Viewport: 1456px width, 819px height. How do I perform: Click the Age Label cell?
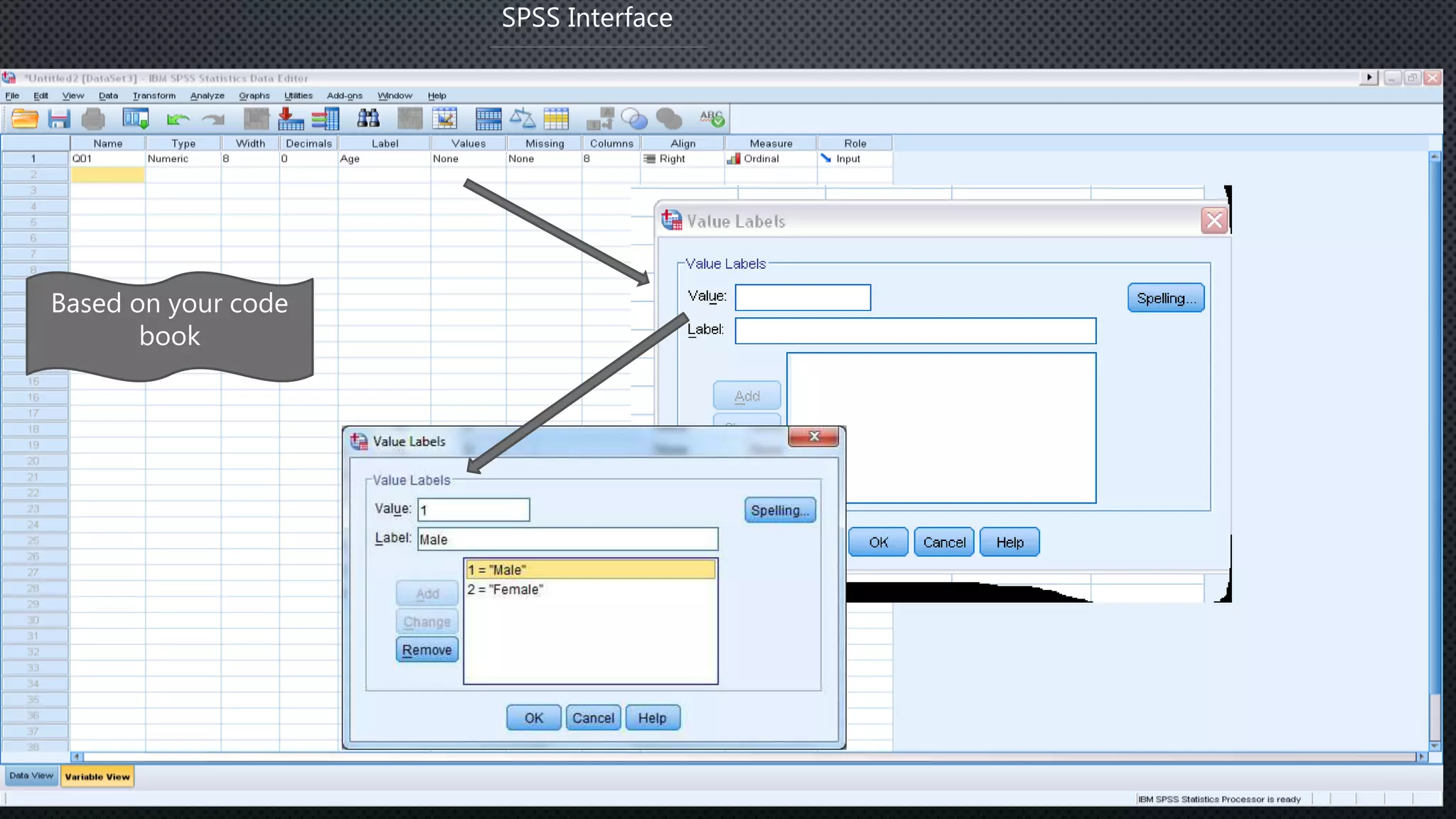[x=384, y=159]
